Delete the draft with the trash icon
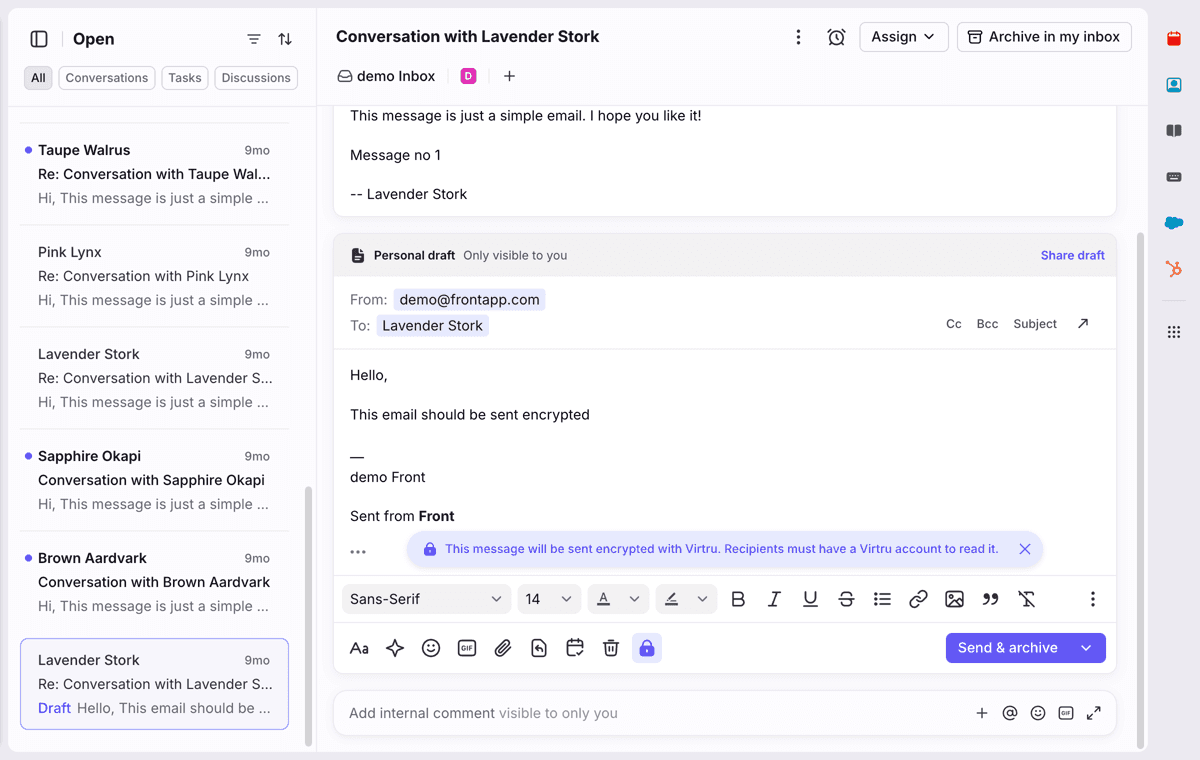 click(x=611, y=648)
